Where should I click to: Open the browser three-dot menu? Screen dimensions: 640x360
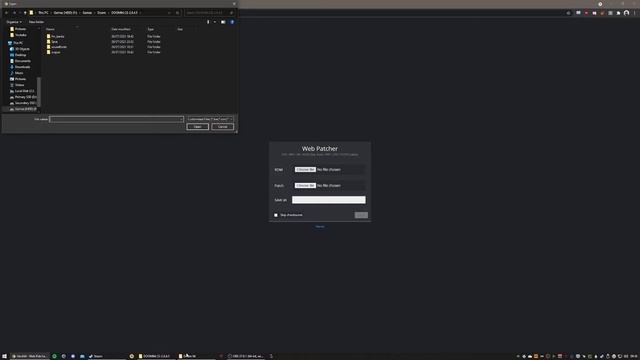click(635, 13)
